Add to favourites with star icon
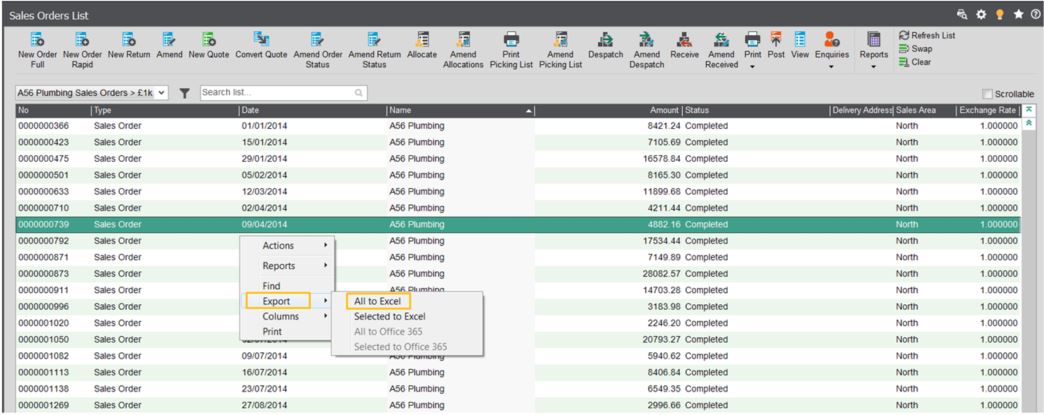This screenshot has width=1044, height=415. (x=1018, y=14)
